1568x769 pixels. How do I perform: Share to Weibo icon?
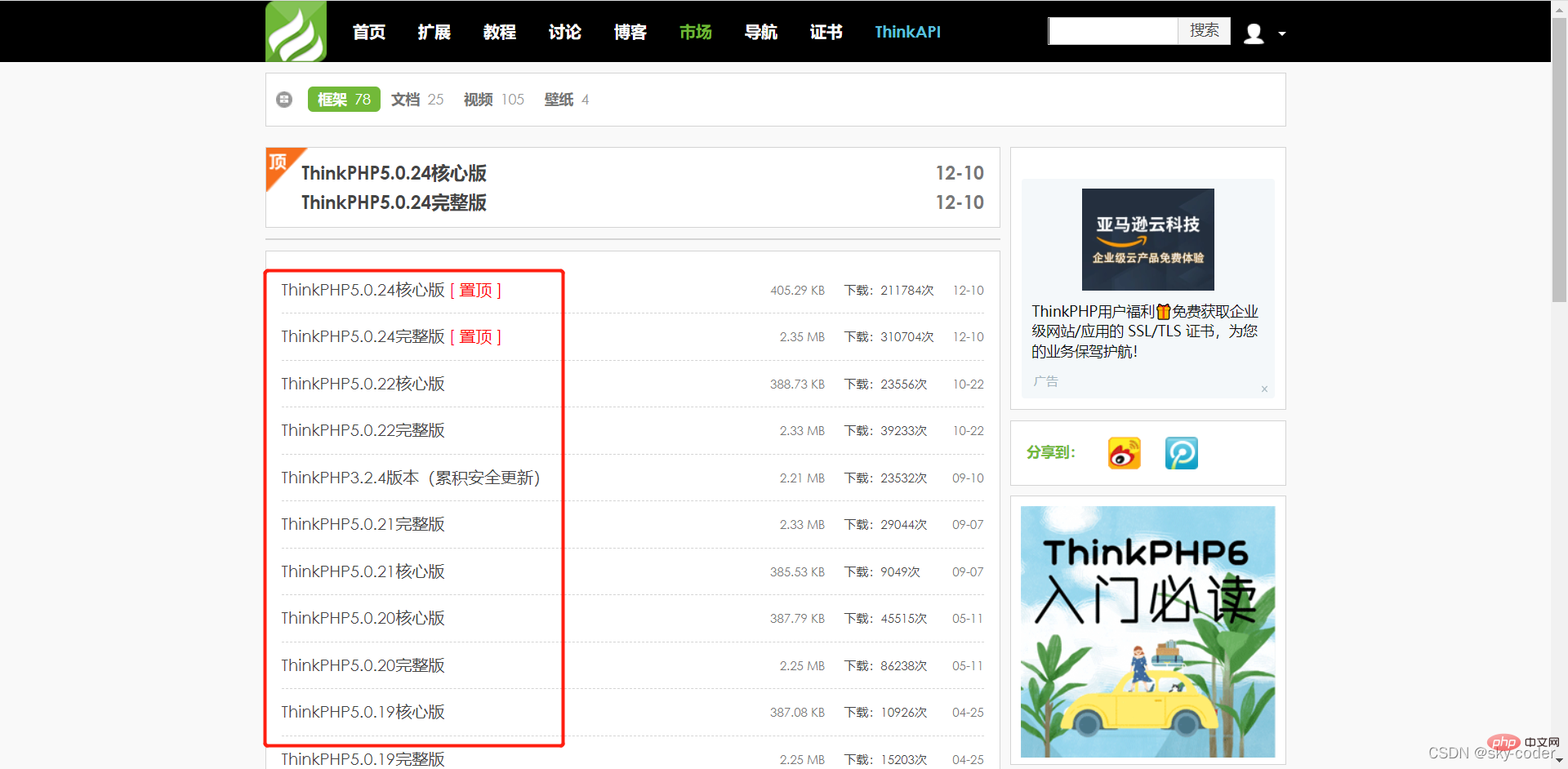(1124, 453)
